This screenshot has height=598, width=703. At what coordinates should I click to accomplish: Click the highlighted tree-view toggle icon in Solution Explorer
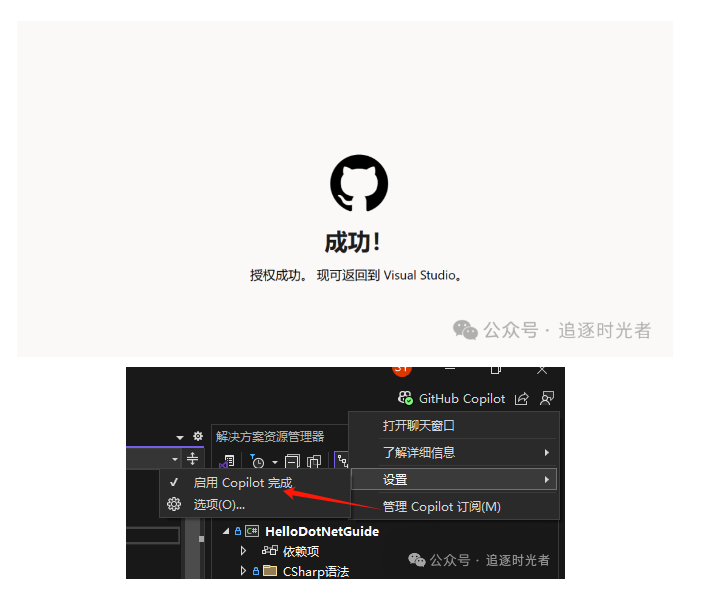click(x=342, y=460)
